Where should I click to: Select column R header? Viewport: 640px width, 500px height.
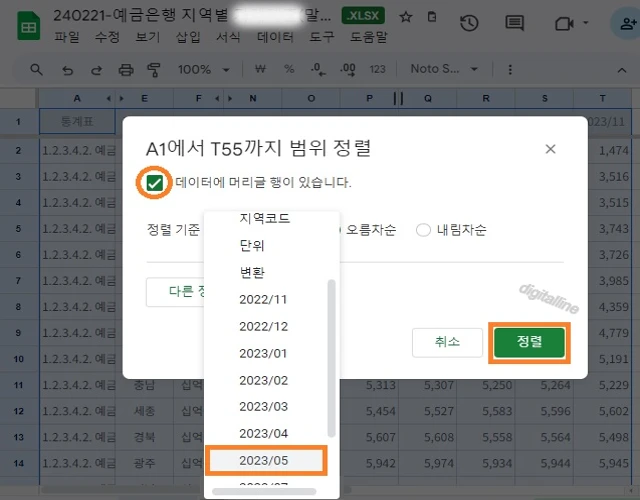tap(486, 98)
